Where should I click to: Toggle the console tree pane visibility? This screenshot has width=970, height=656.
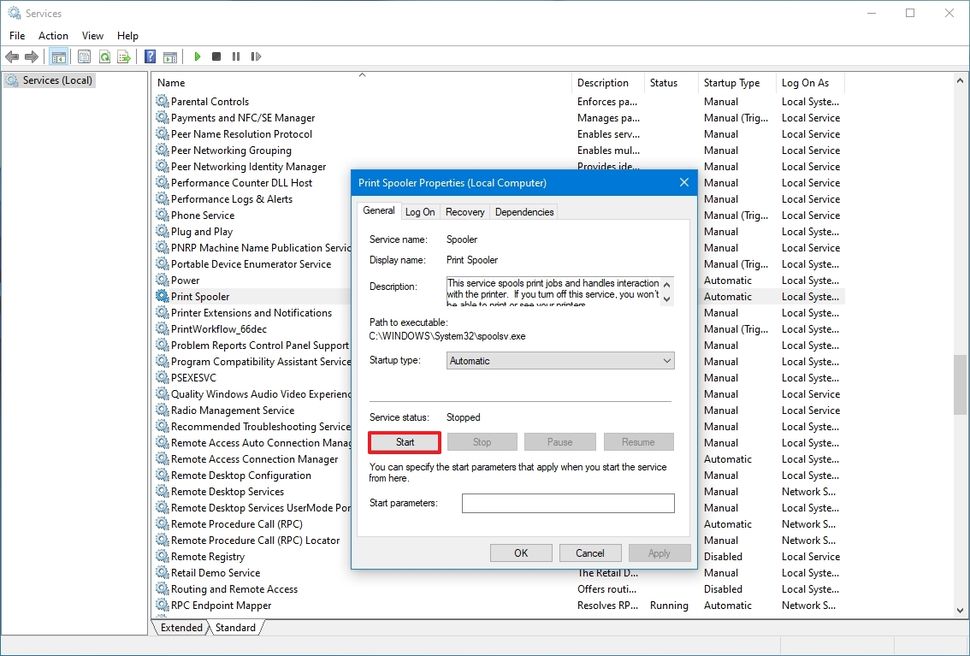[x=58, y=57]
